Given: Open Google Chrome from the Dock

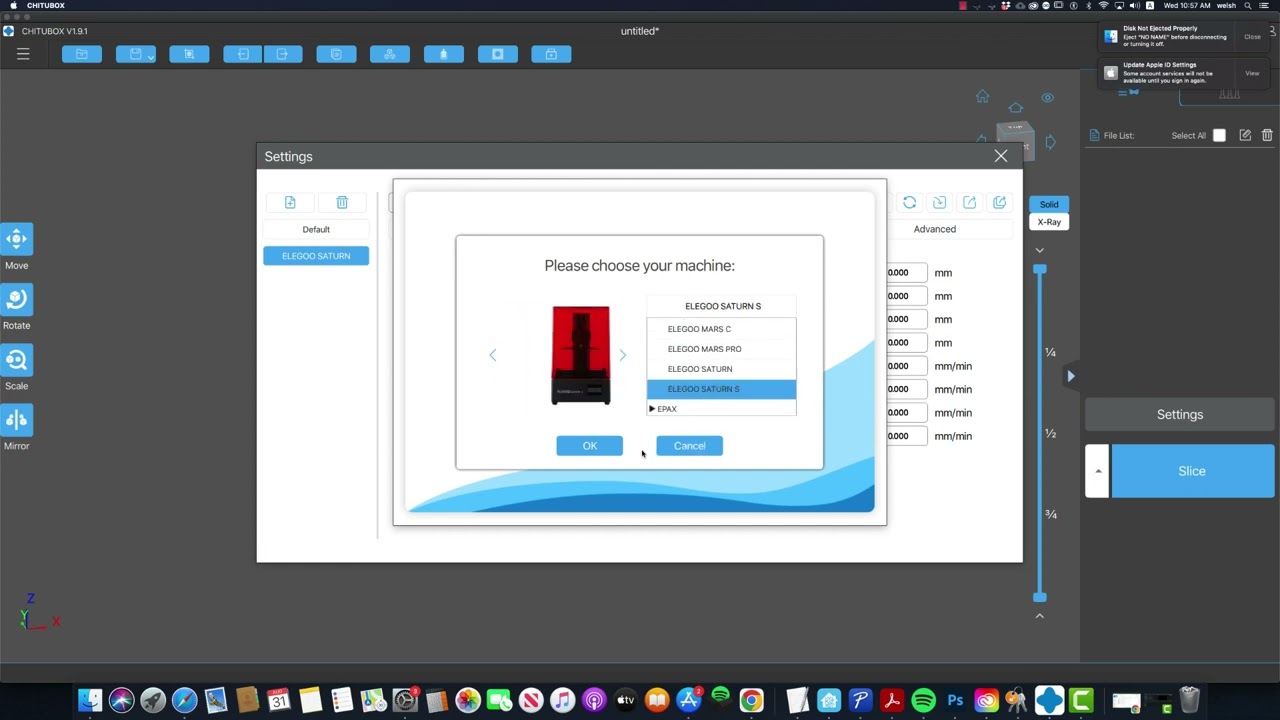Looking at the screenshot, I should coord(751,700).
